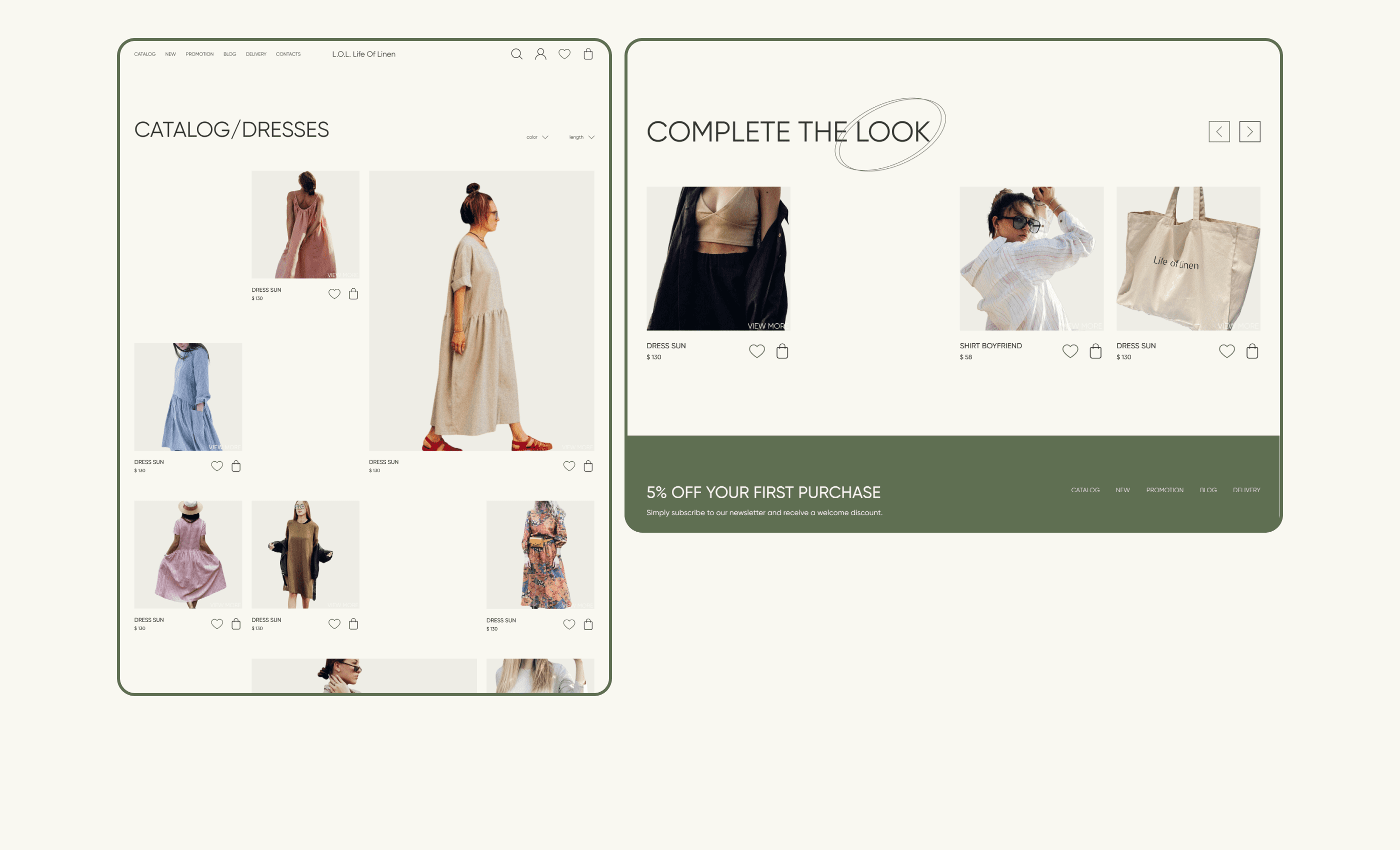
Task: Favorite the Shirt Boyfriend with heart icon
Action: (1070, 351)
